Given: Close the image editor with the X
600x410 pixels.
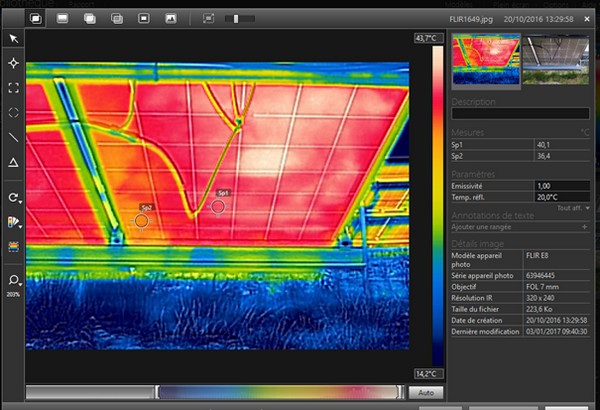Looking at the screenshot, I should (x=587, y=19).
